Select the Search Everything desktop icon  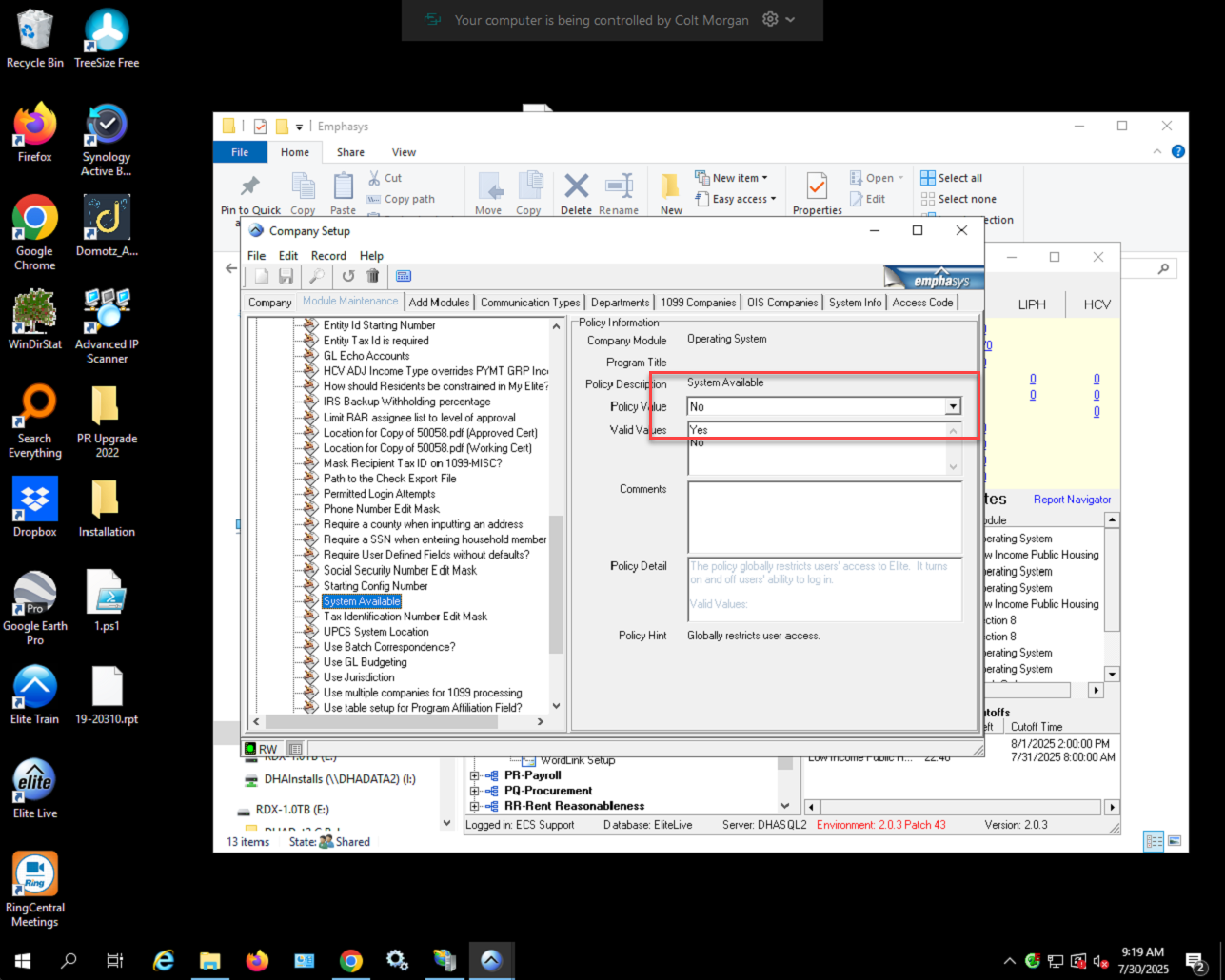35,421
